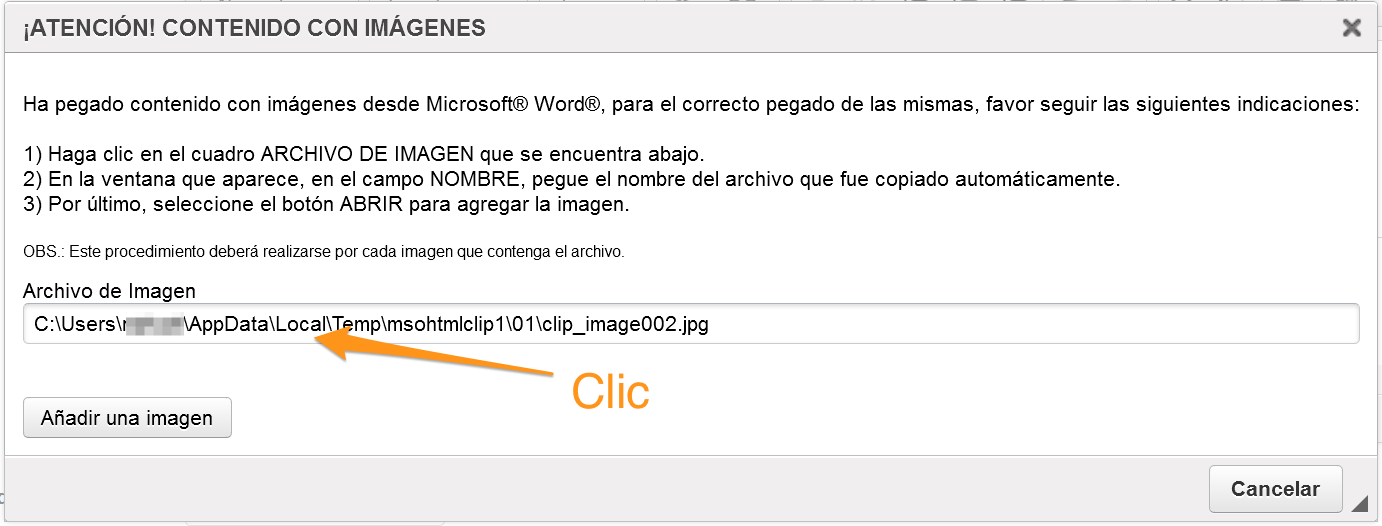Click the OBS. note text line
This screenshot has width=1382, height=526.
(x=324, y=252)
